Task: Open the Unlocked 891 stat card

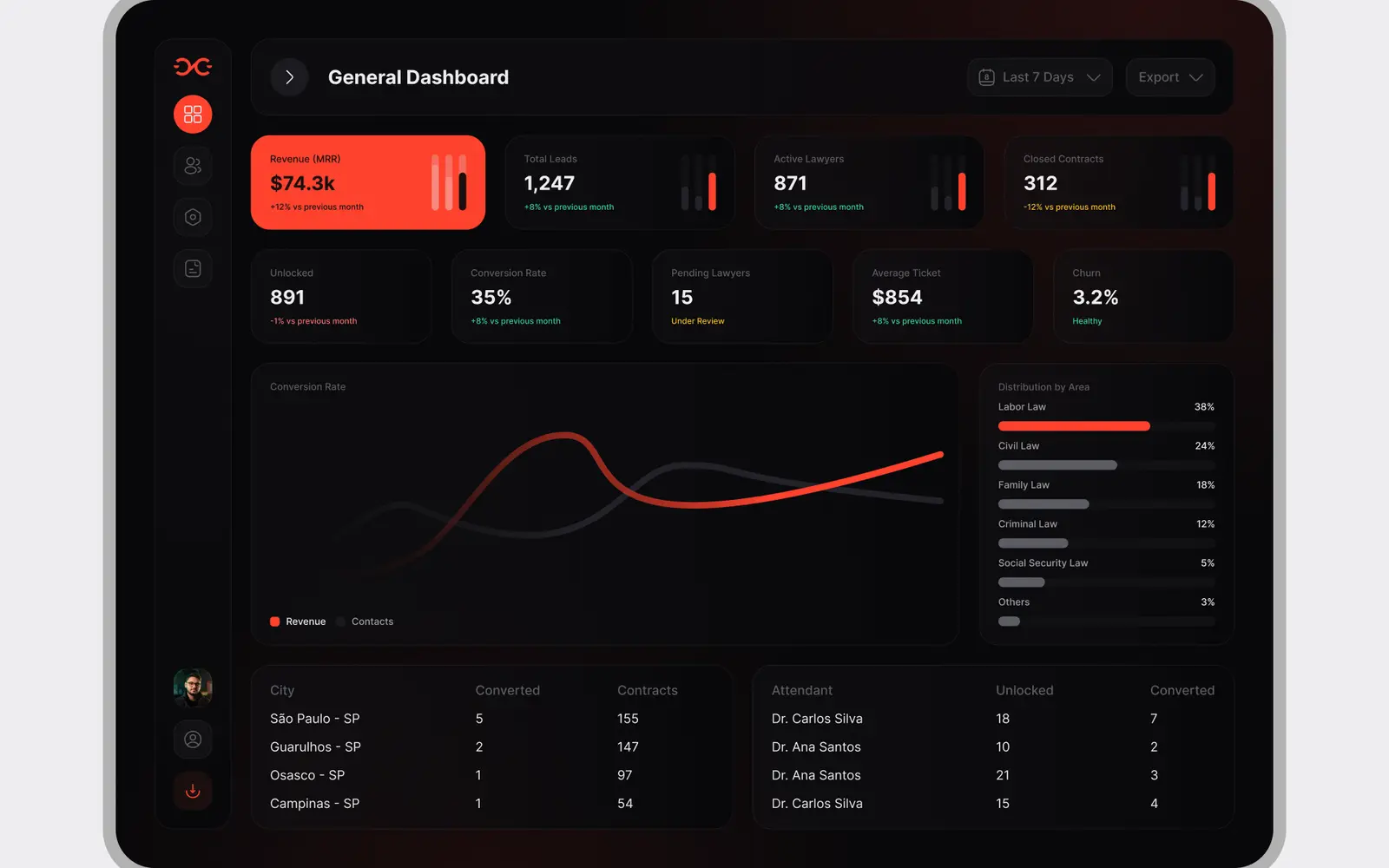Action: click(x=341, y=296)
